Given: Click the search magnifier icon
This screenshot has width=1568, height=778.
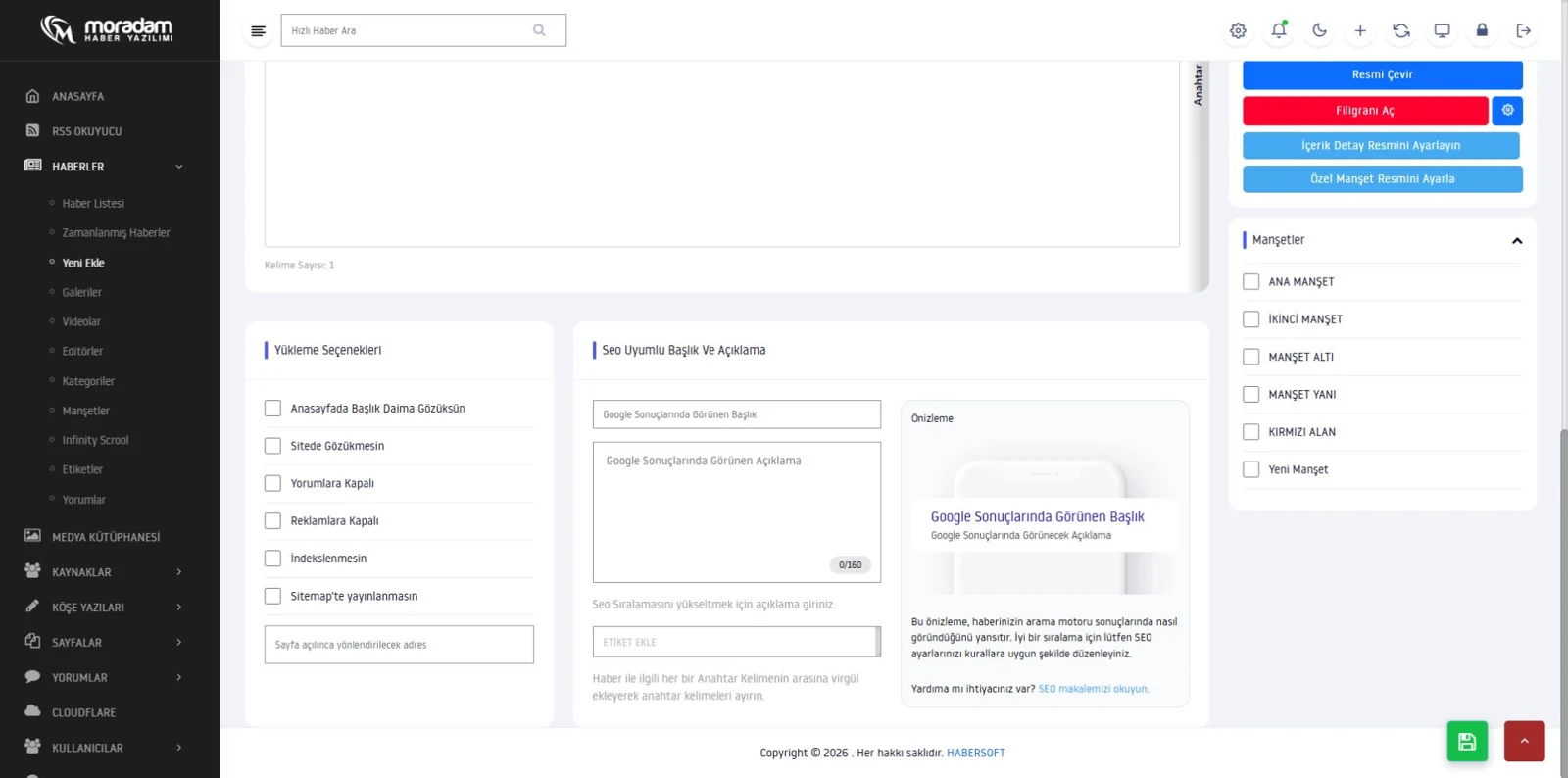Looking at the screenshot, I should pos(539,30).
